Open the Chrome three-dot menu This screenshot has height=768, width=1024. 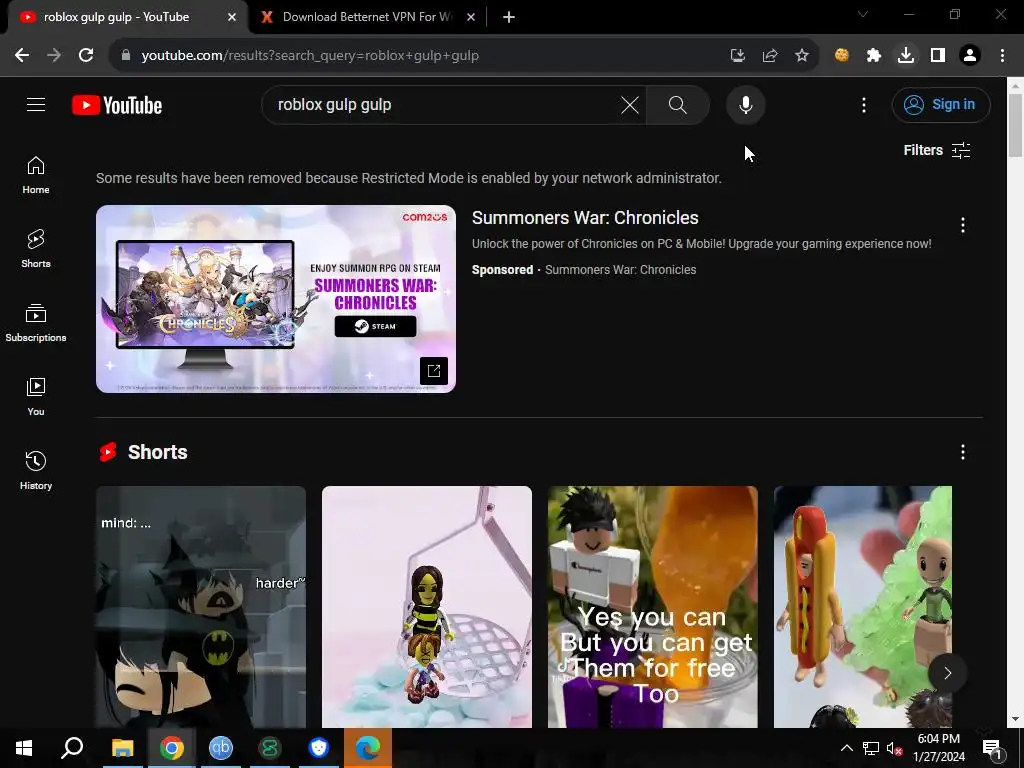[x=1002, y=56]
